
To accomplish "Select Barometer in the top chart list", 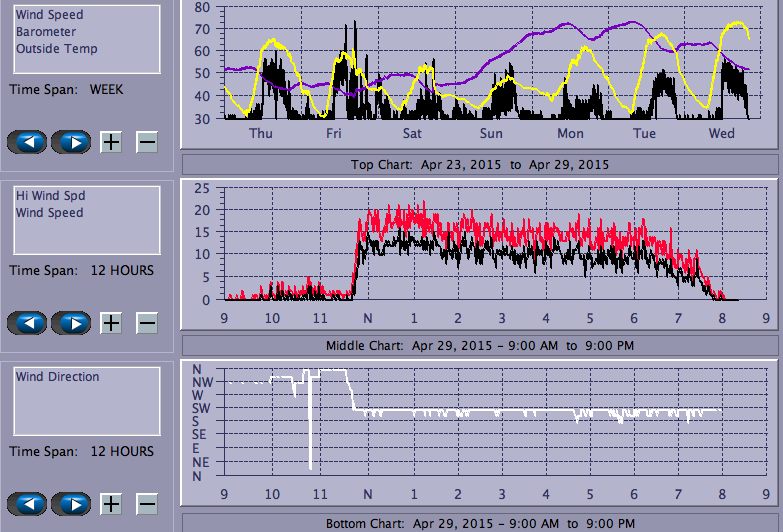I will 43,32.
